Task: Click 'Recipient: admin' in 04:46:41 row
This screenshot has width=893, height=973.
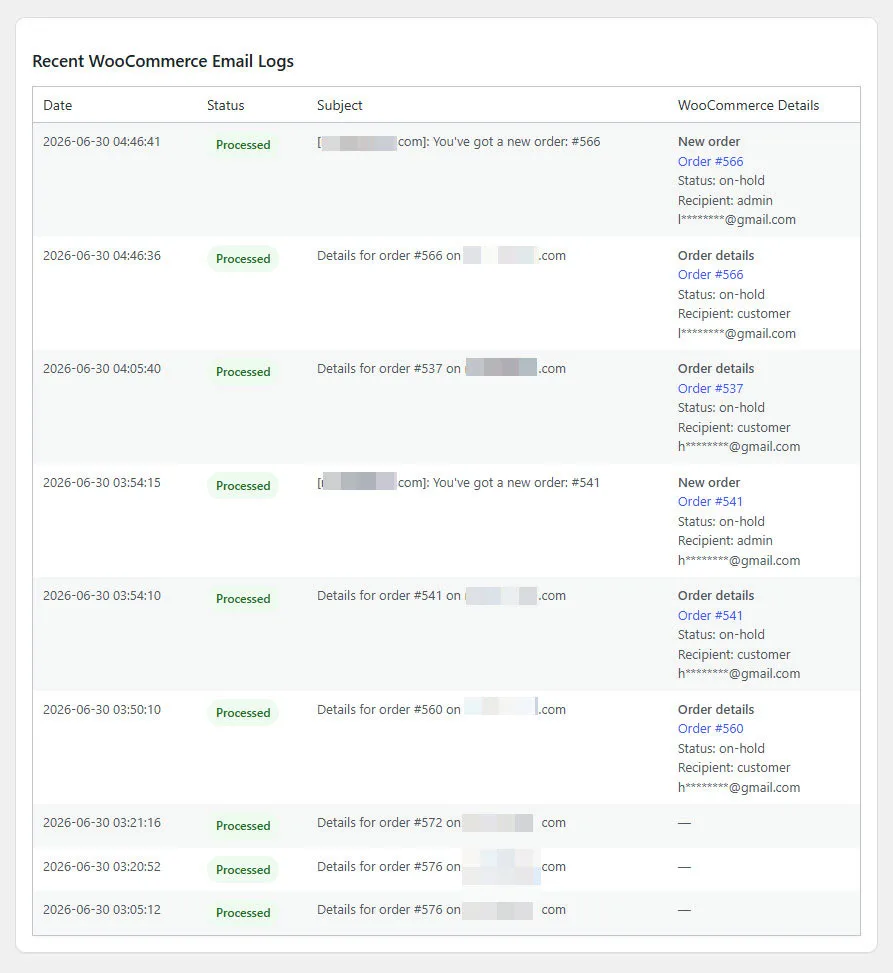Action: point(725,200)
